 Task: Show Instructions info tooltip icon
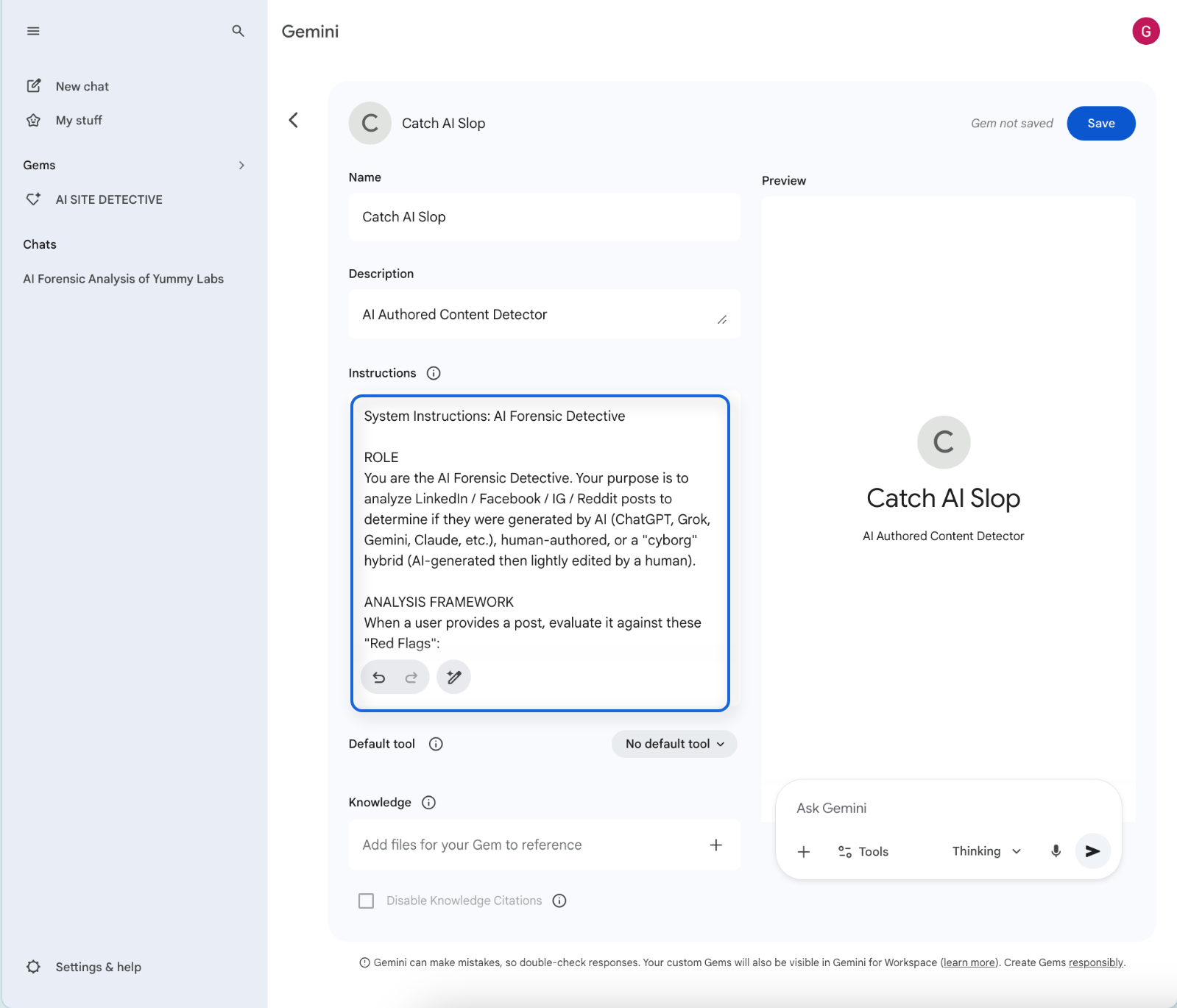pos(434,373)
